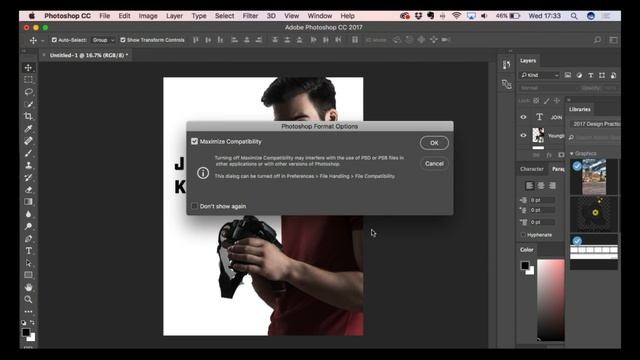Viewport: 640px width, 360px height.
Task: Open the Filter menu
Action: 250,16
